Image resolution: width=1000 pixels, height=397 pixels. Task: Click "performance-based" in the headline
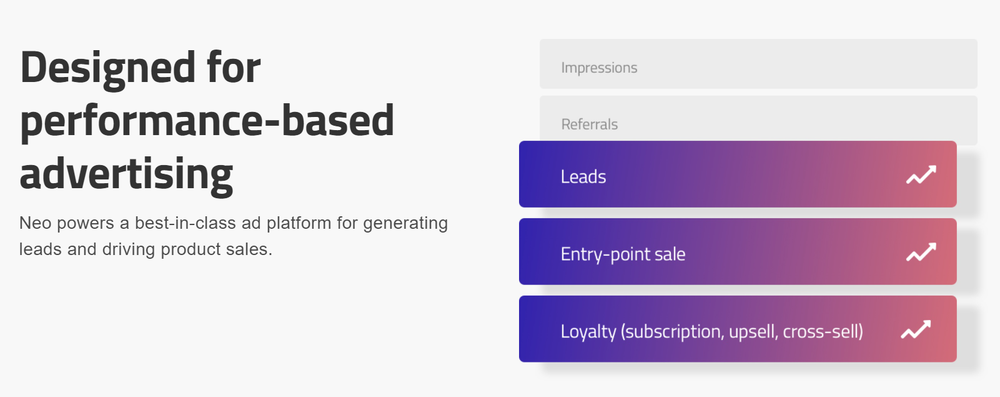pyautogui.click(x=207, y=121)
